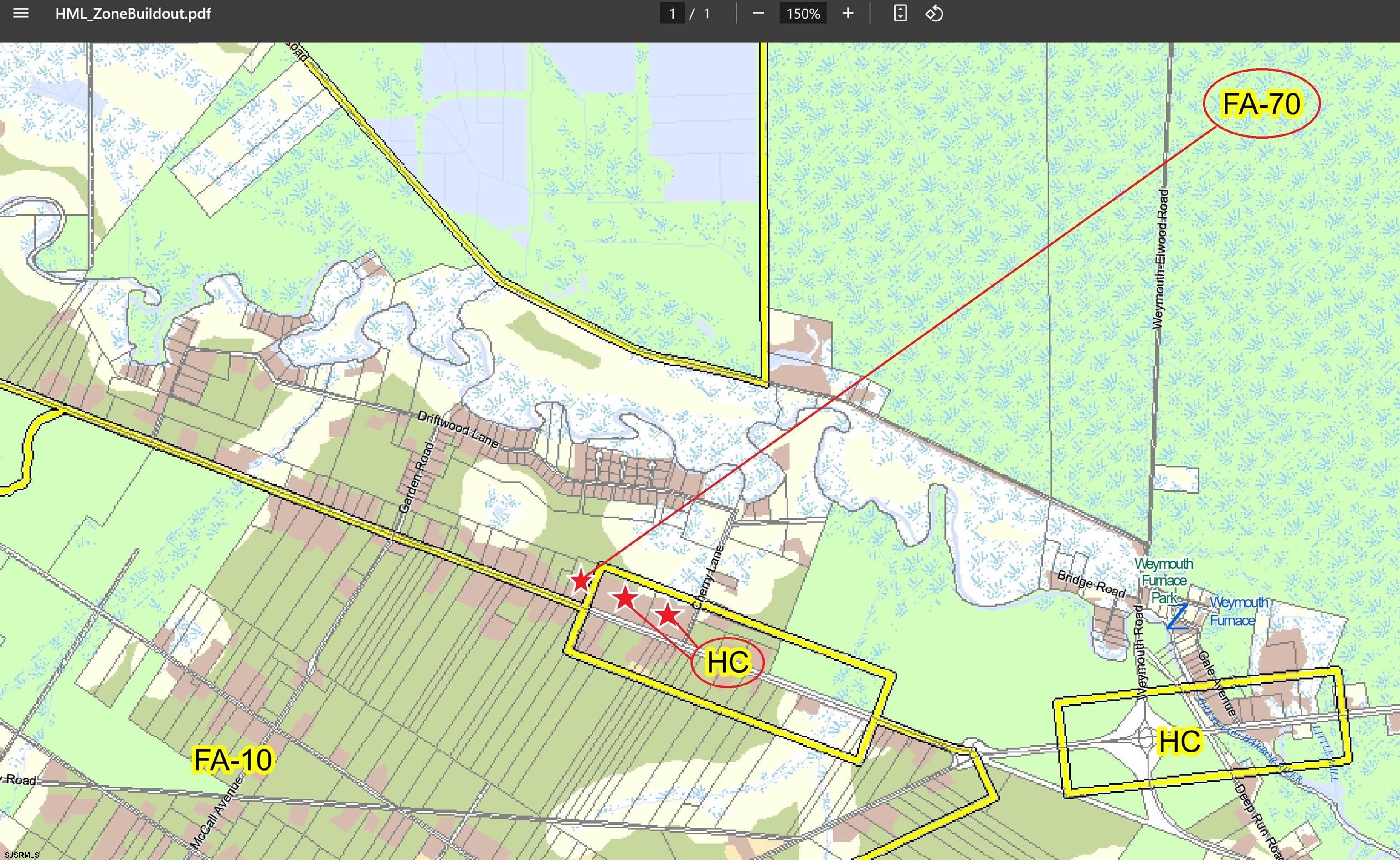1400x860 pixels.
Task: Click the HML_ZoneBuildout.pdf file title
Action: click(x=133, y=14)
